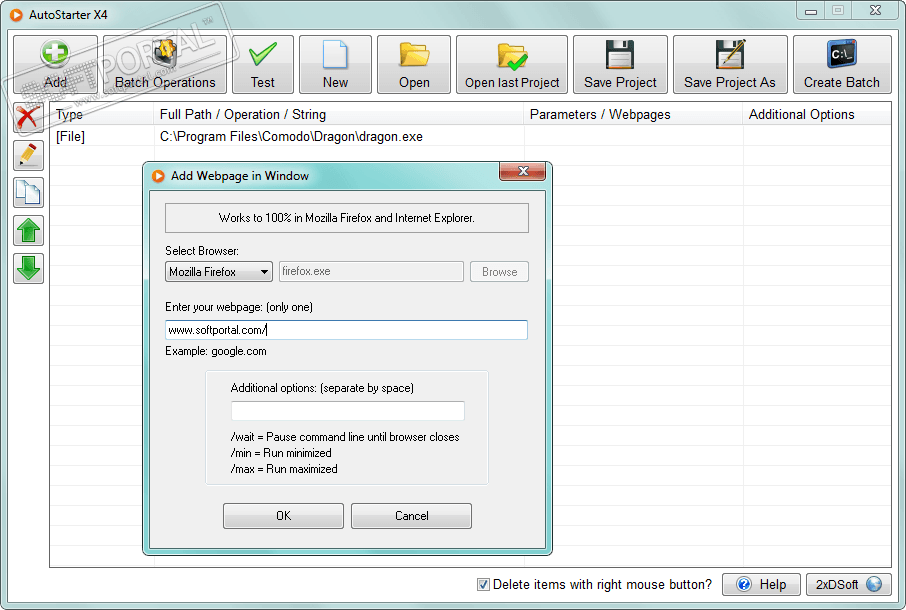Confirm dialog with OK button
The width and height of the screenshot is (906, 610).
283,516
